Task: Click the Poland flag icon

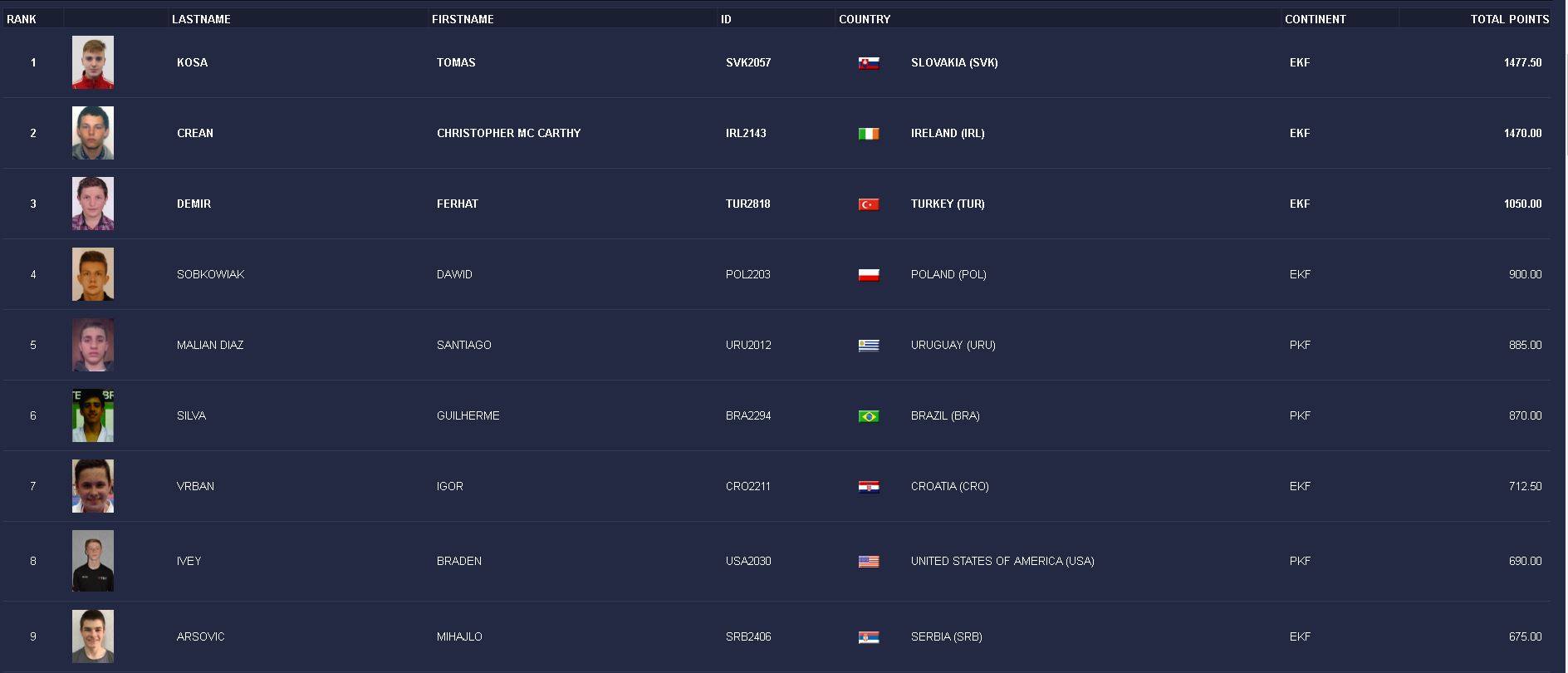Action: click(869, 275)
